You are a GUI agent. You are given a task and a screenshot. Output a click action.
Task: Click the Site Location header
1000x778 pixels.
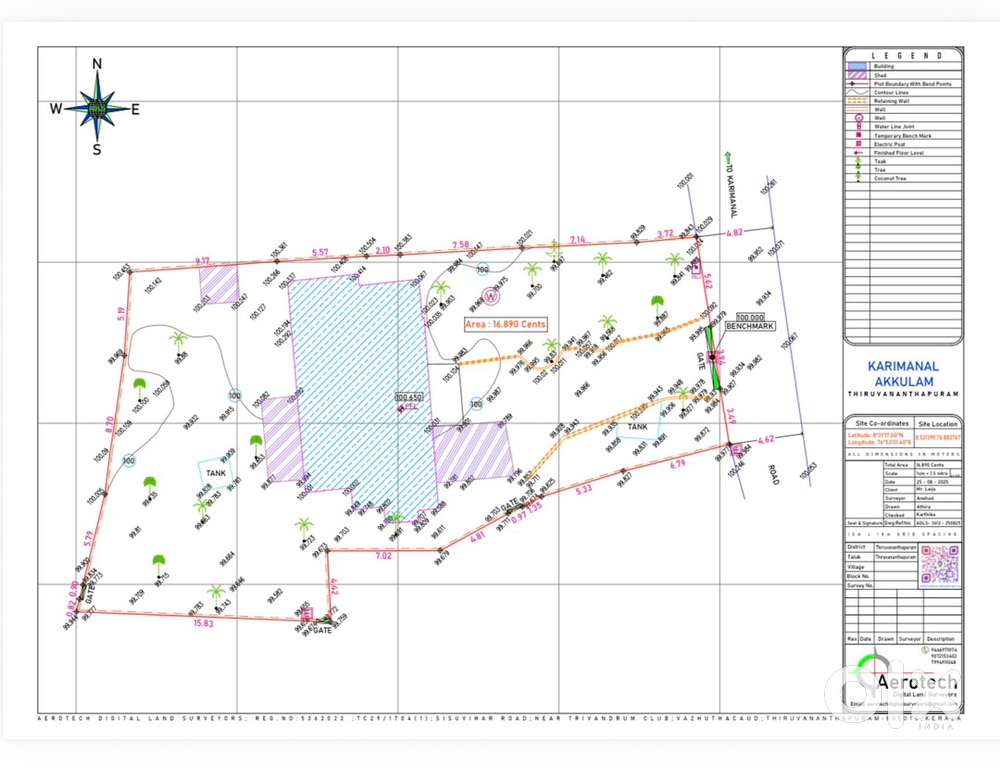click(x=938, y=425)
